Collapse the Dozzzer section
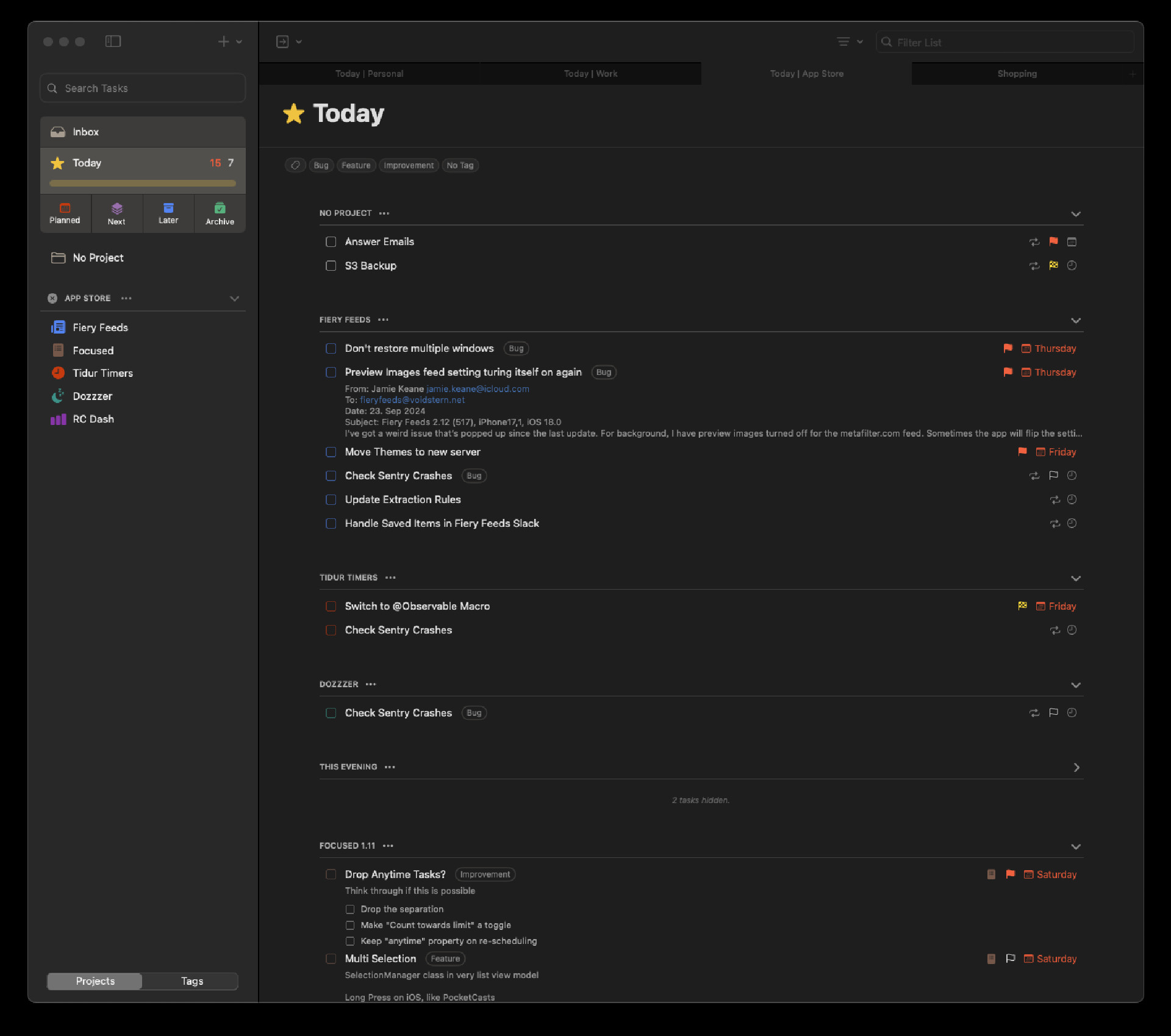This screenshot has width=1171, height=1036. (x=1076, y=685)
